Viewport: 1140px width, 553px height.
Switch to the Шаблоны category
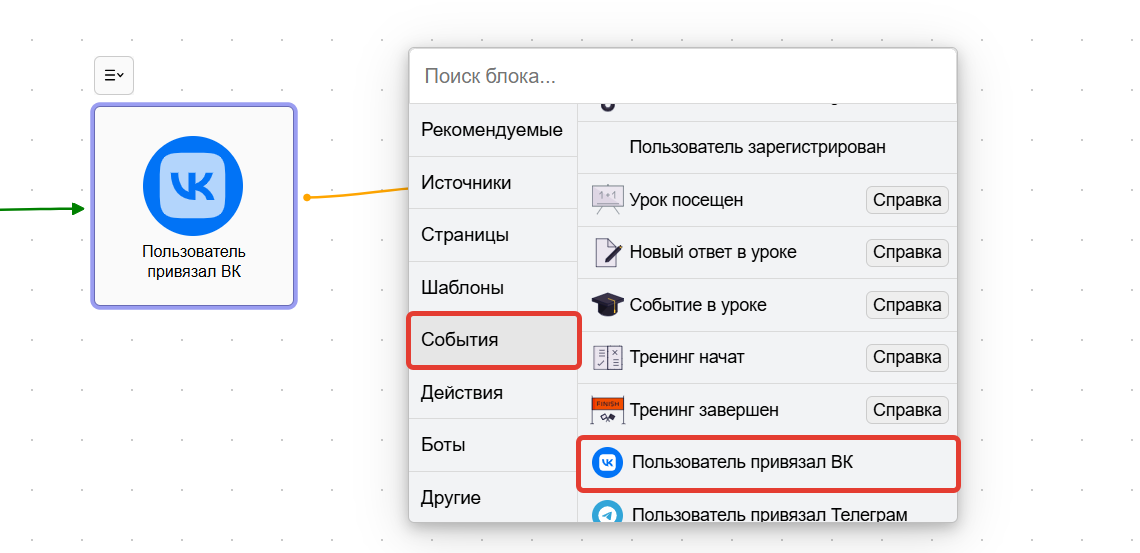492,288
